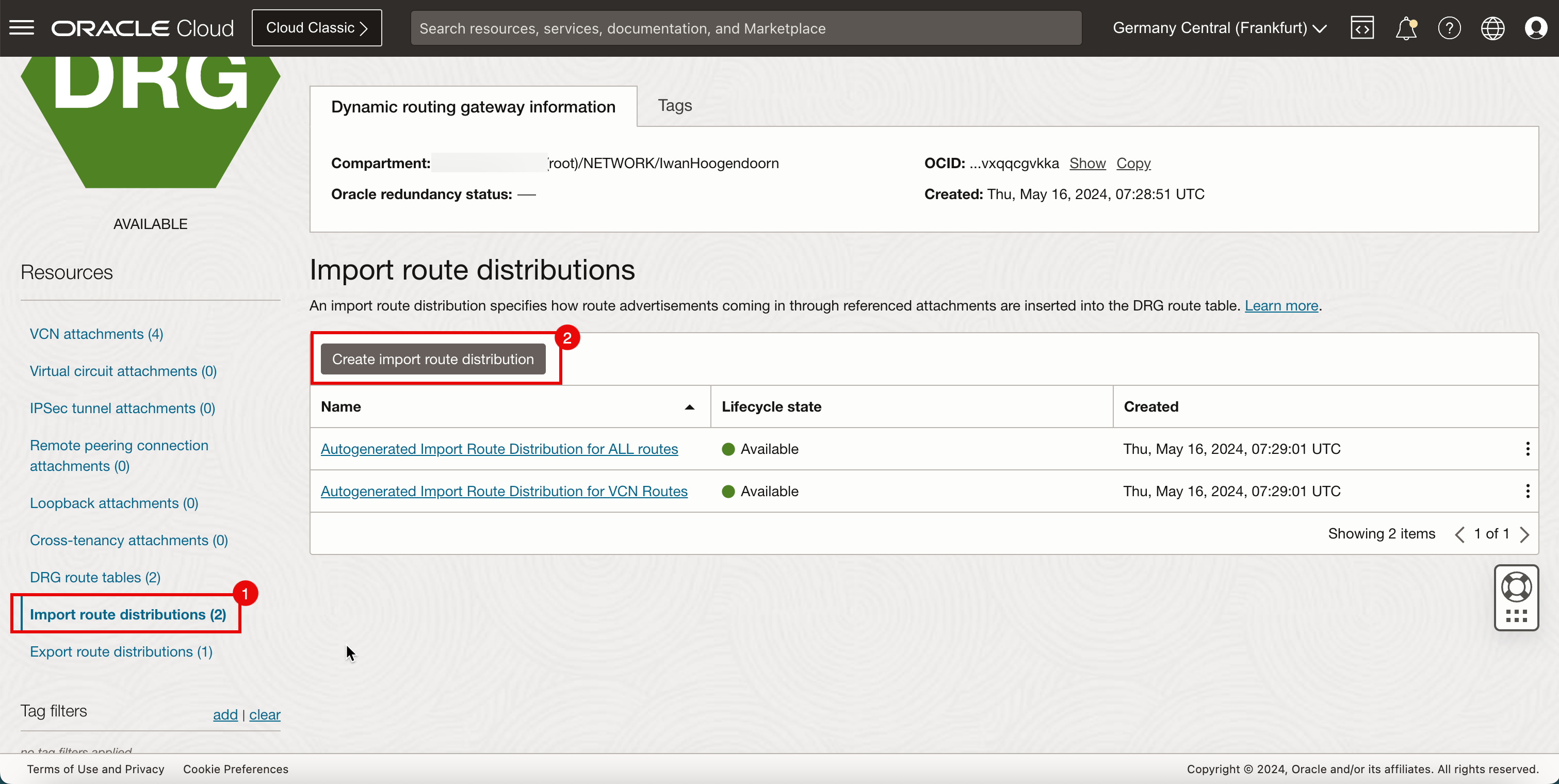Click Import route distributions sidebar link

point(128,614)
